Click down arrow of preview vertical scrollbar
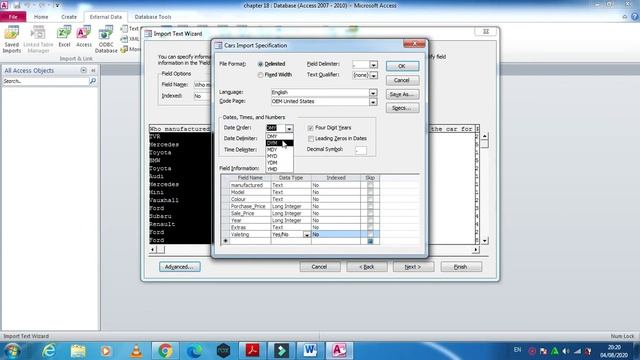This screenshot has width=640, height=360. coord(484,241)
